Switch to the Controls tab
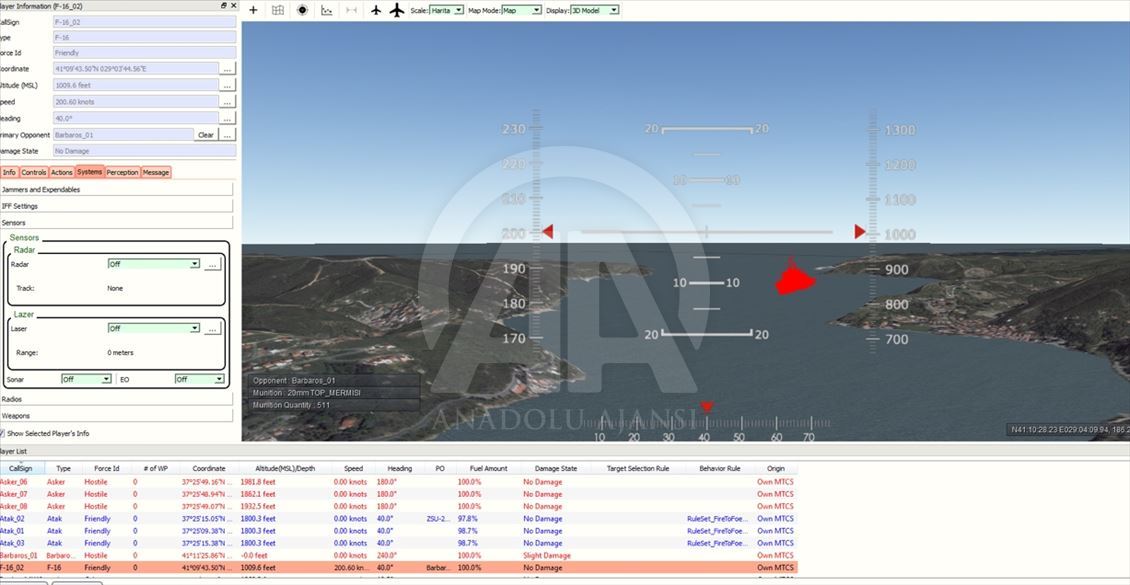This screenshot has width=1130, height=585. [34, 172]
